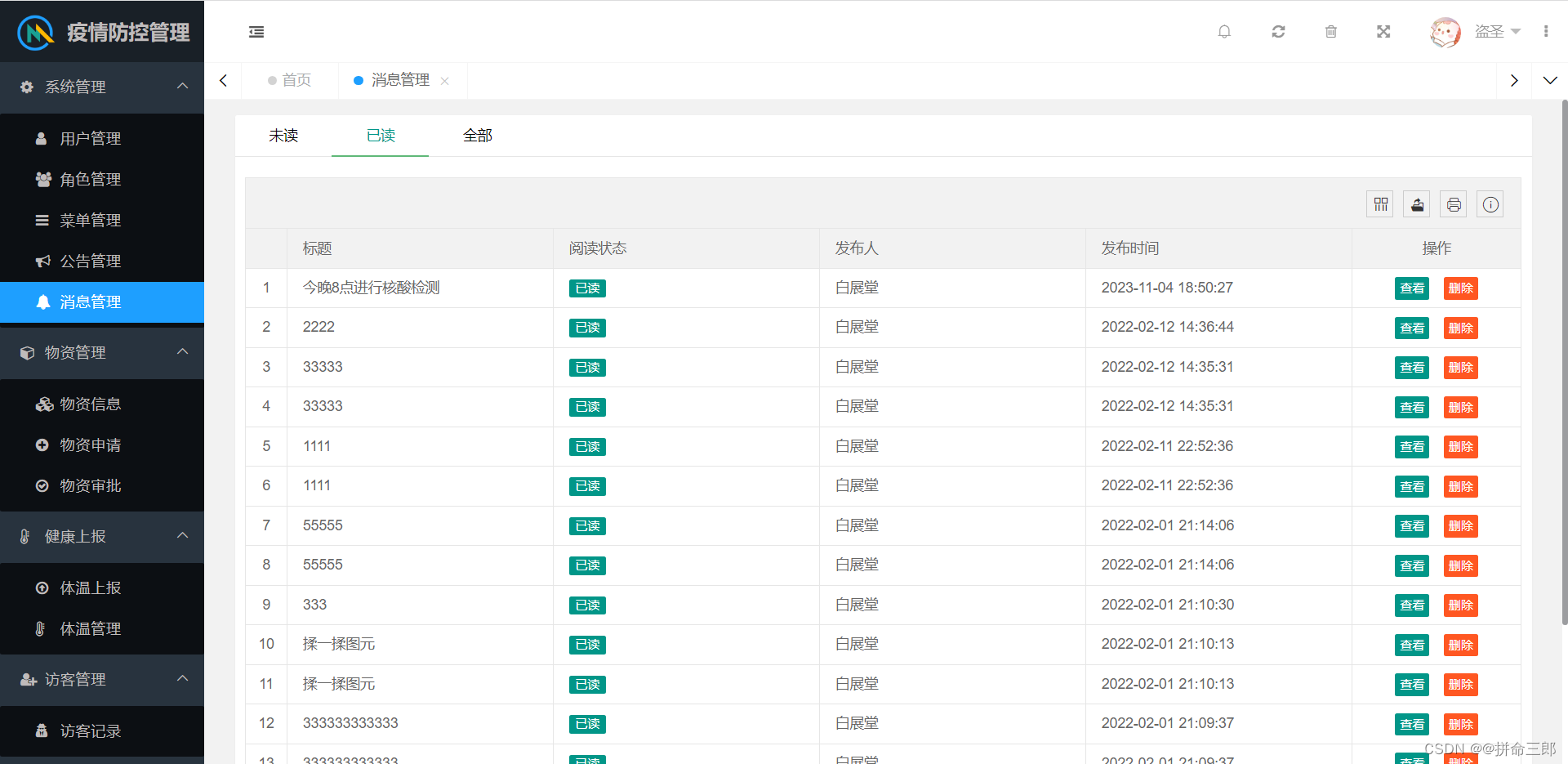Collapse the 访客管理 menu group
Image resolution: width=1568 pixels, height=764 pixels.
tap(102, 679)
